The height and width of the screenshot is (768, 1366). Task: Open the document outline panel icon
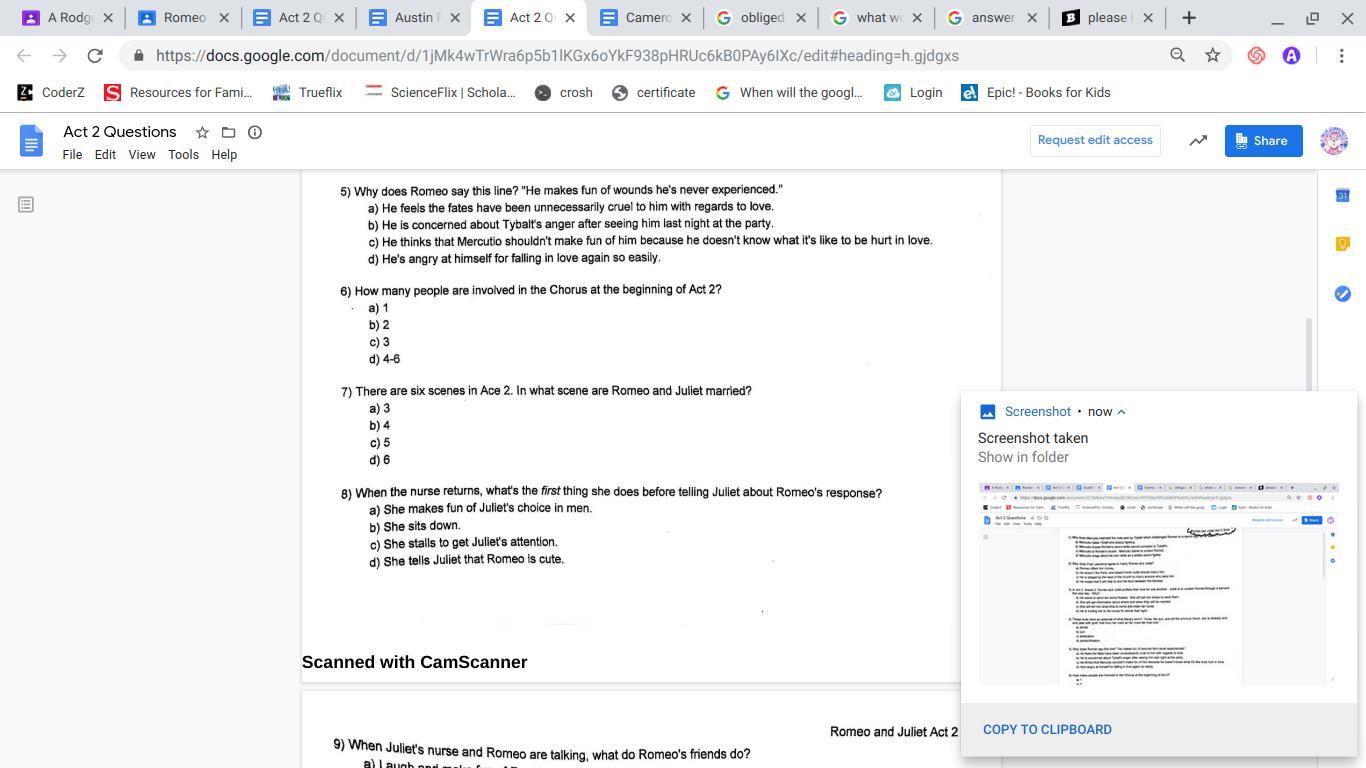pos(26,205)
